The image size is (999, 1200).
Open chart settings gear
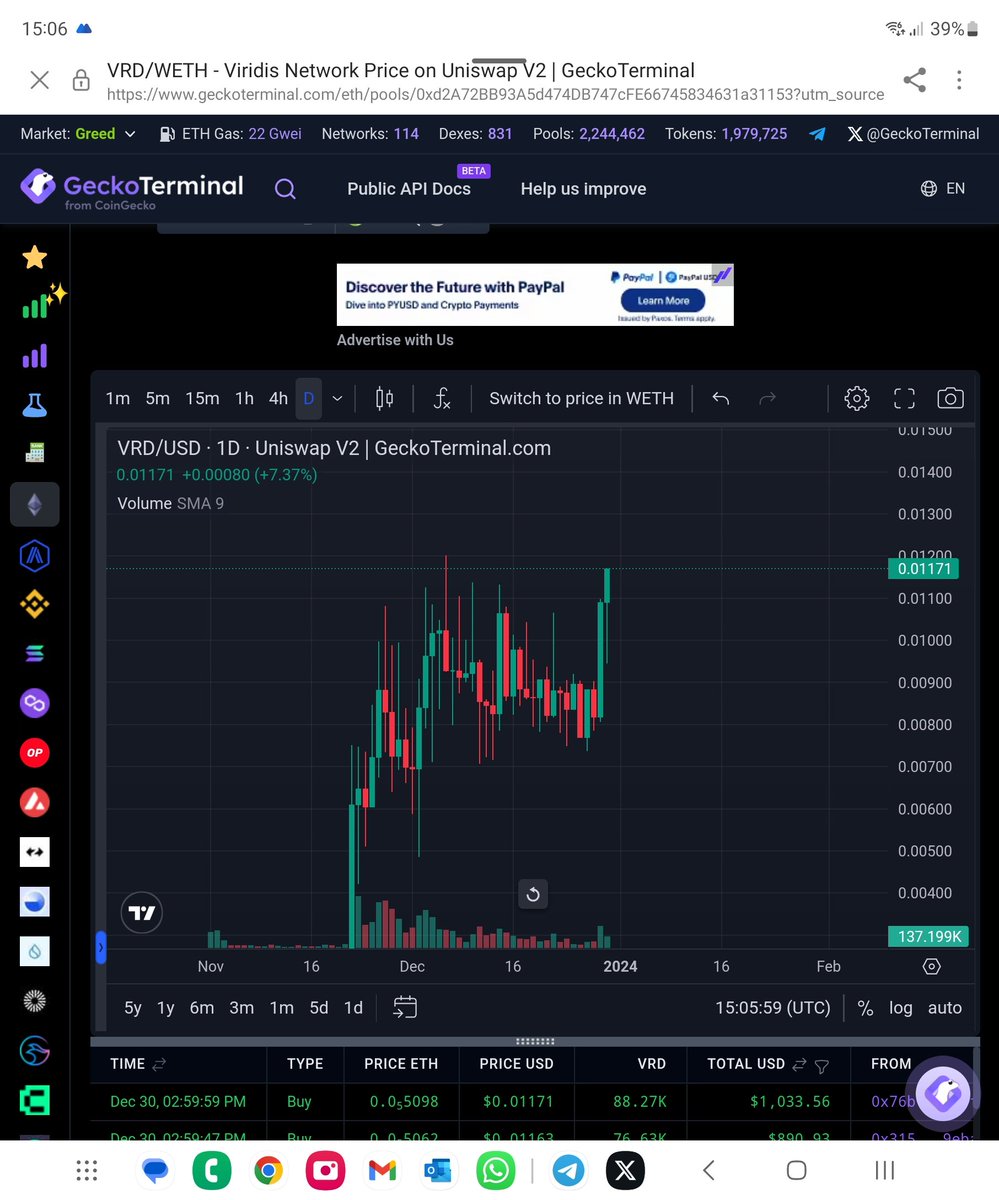click(x=856, y=398)
